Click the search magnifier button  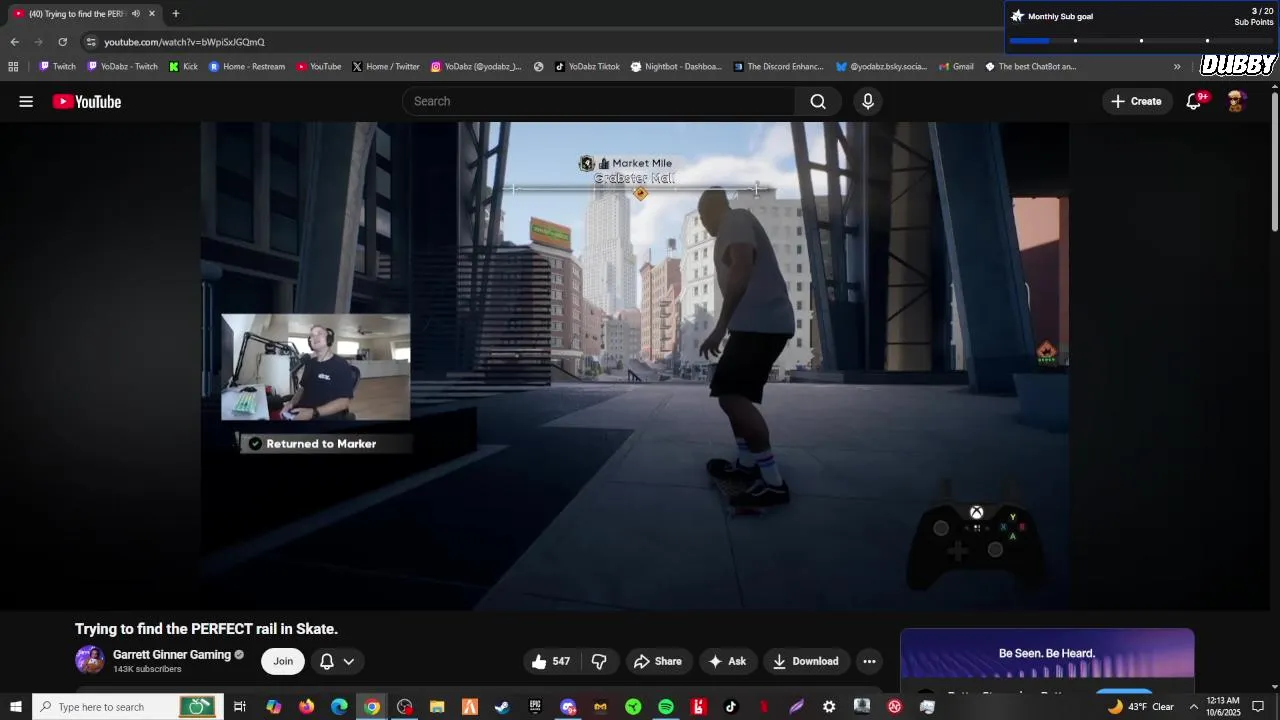(818, 101)
